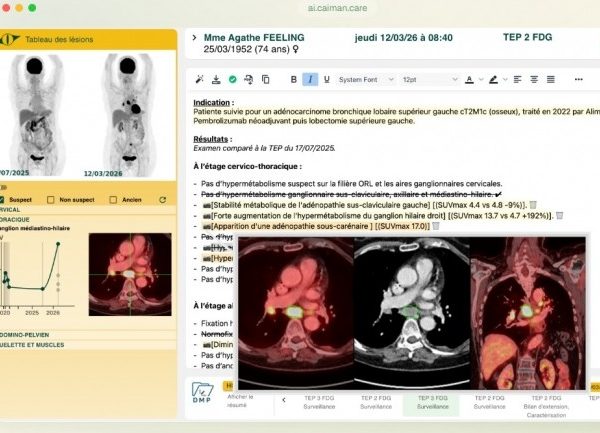Open the System Font dropdown
The width and height of the screenshot is (600, 433).
pyautogui.click(x=366, y=80)
